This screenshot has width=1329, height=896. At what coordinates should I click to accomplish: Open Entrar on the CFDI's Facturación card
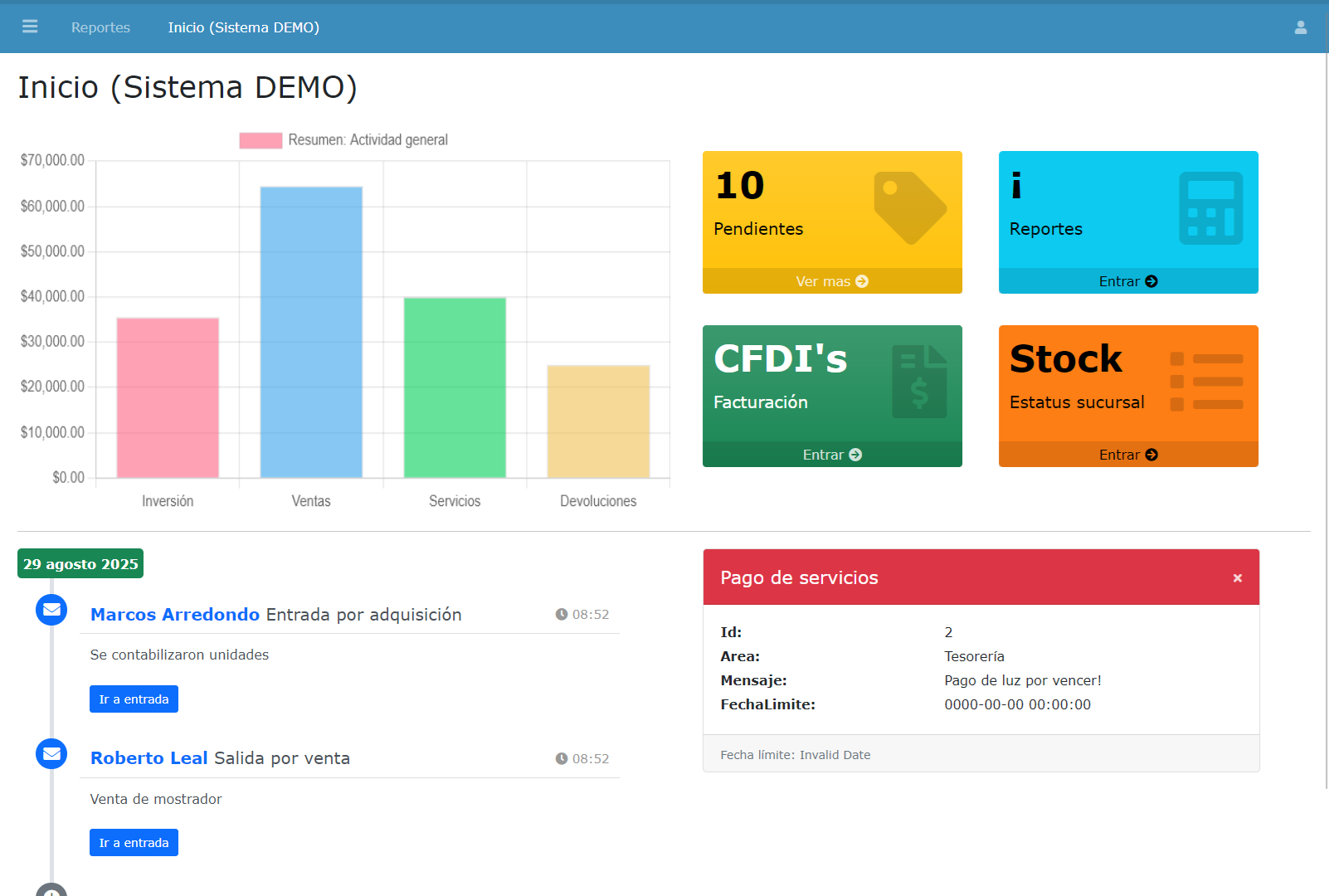click(831, 454)
